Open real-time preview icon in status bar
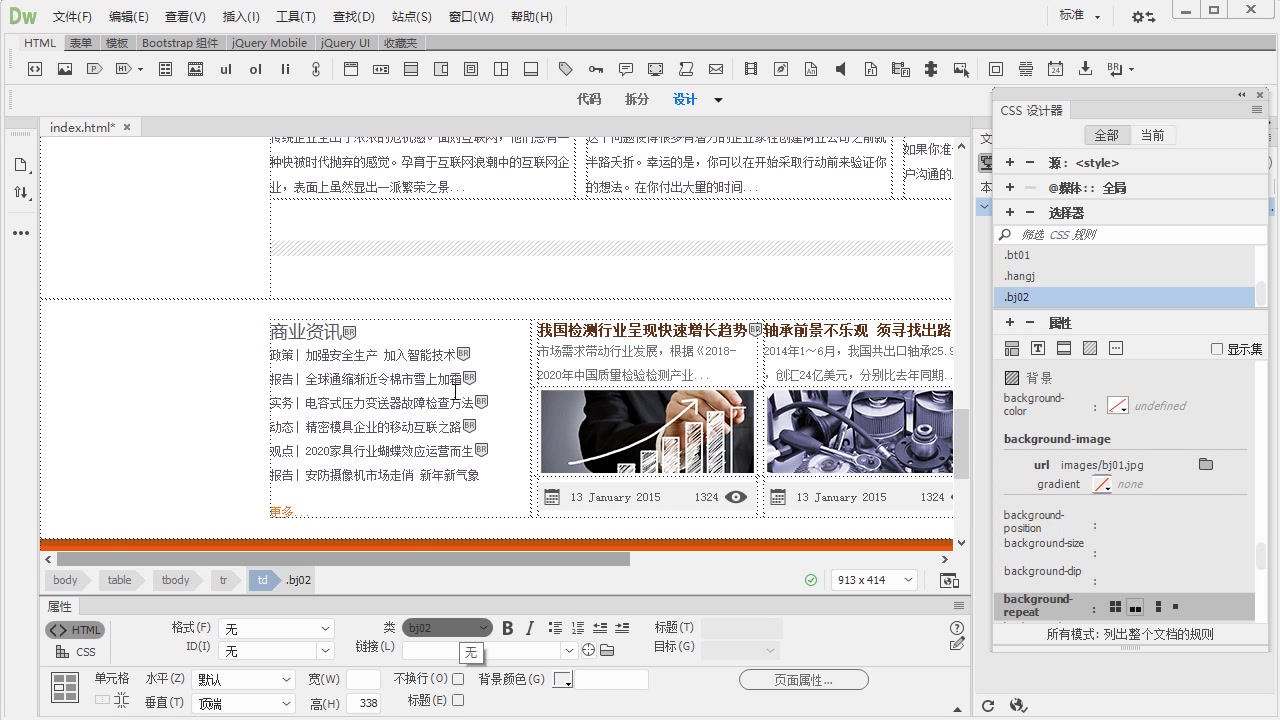Image resolution: width=1280 pixels, height=720 pixels. pyautogui.click(x=950, y=580)
